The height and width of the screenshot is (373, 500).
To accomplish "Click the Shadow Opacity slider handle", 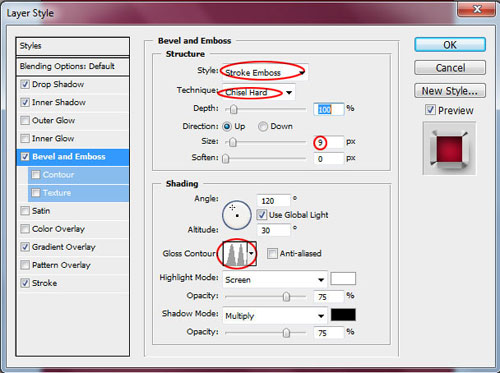I will coord(286,333).
